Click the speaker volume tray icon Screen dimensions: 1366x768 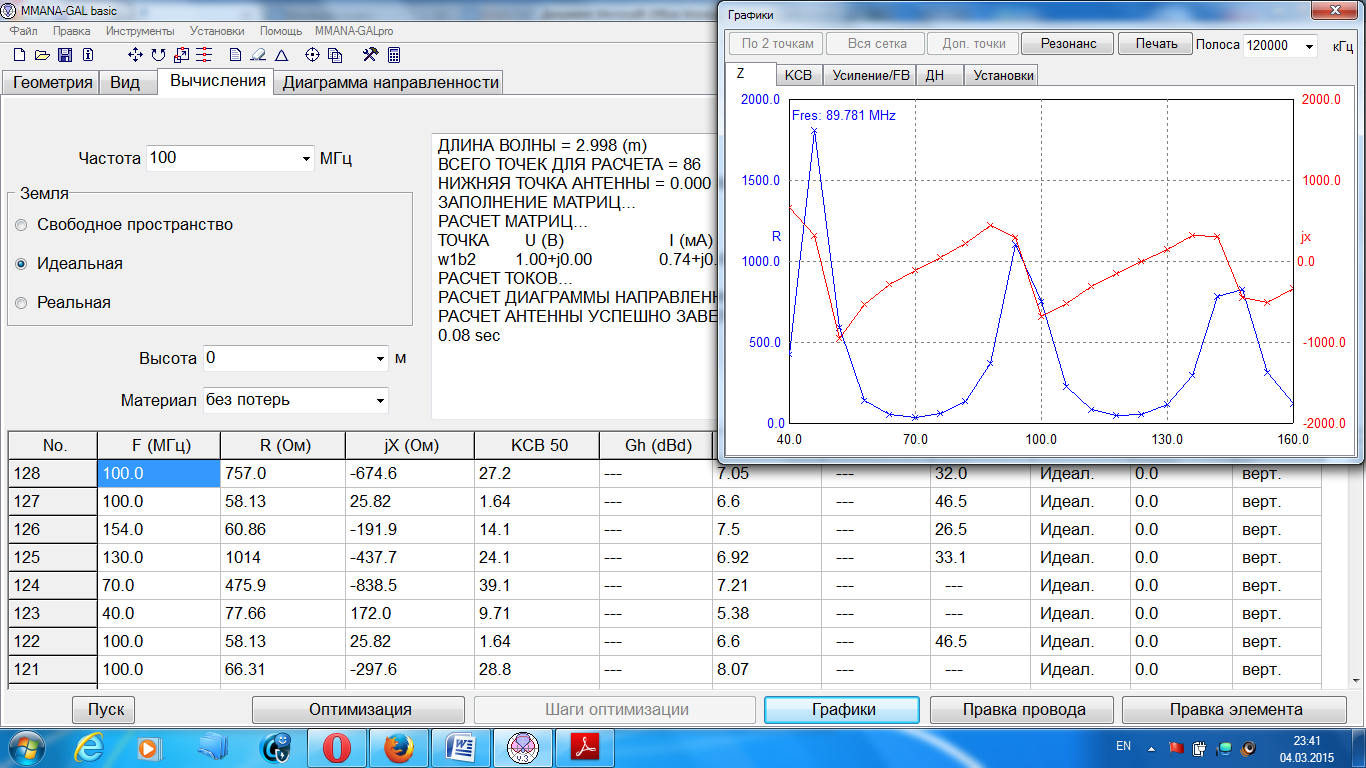click(1248, 747)
